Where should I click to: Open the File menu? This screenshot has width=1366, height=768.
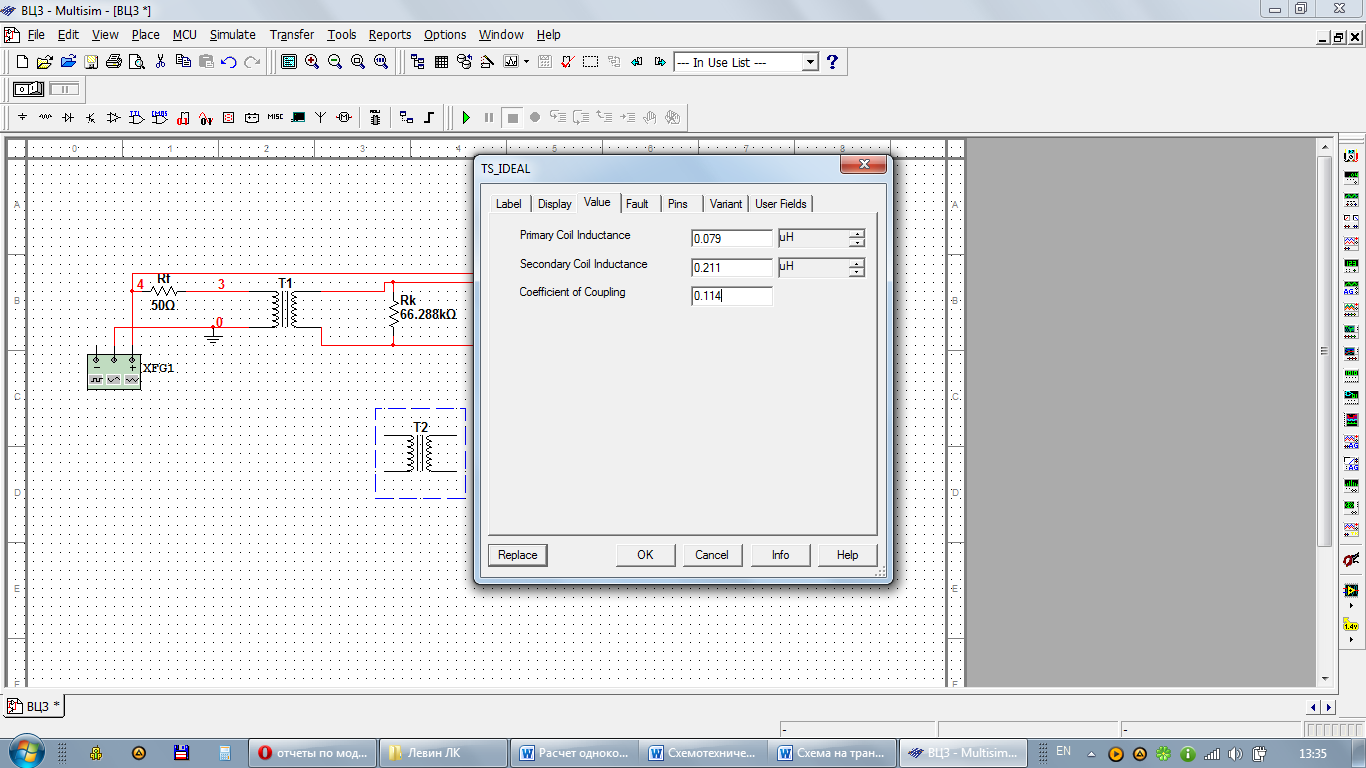coord(36,34)
